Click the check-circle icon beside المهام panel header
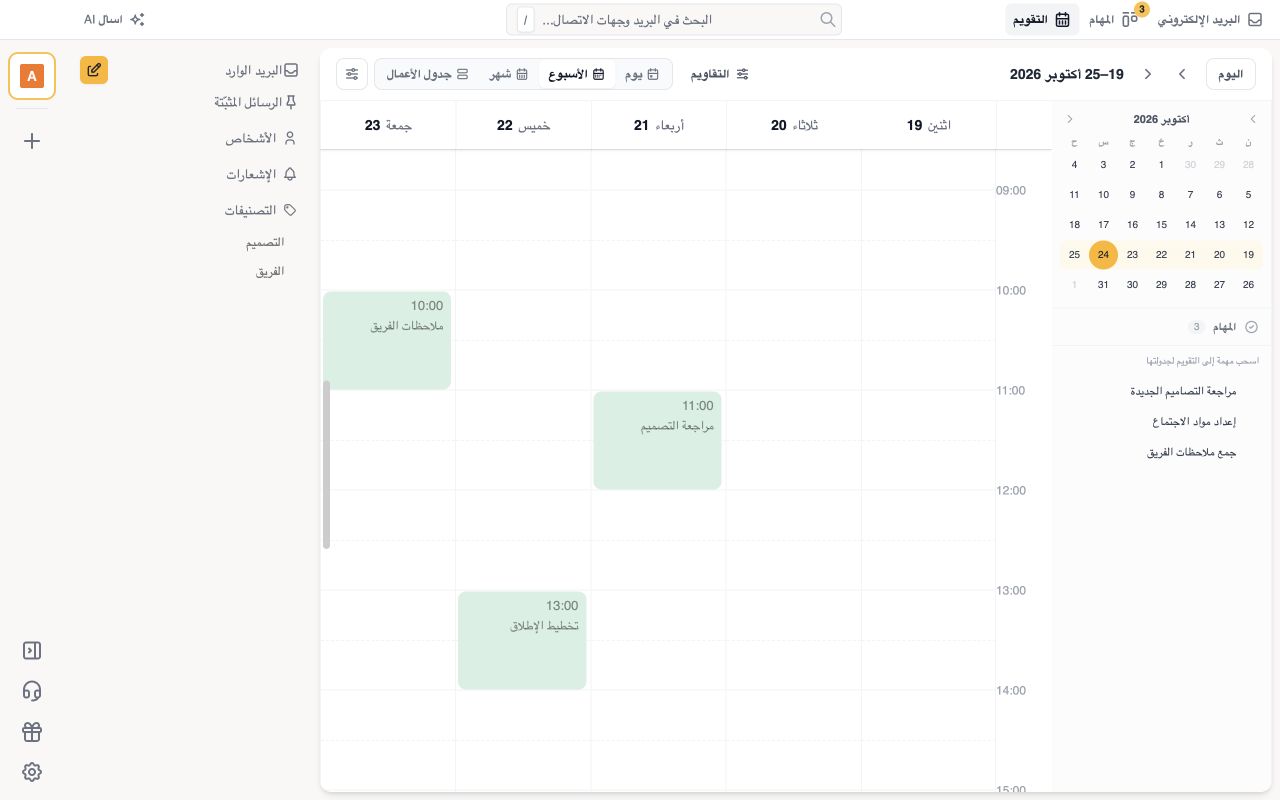 (x=1251, y=327)
